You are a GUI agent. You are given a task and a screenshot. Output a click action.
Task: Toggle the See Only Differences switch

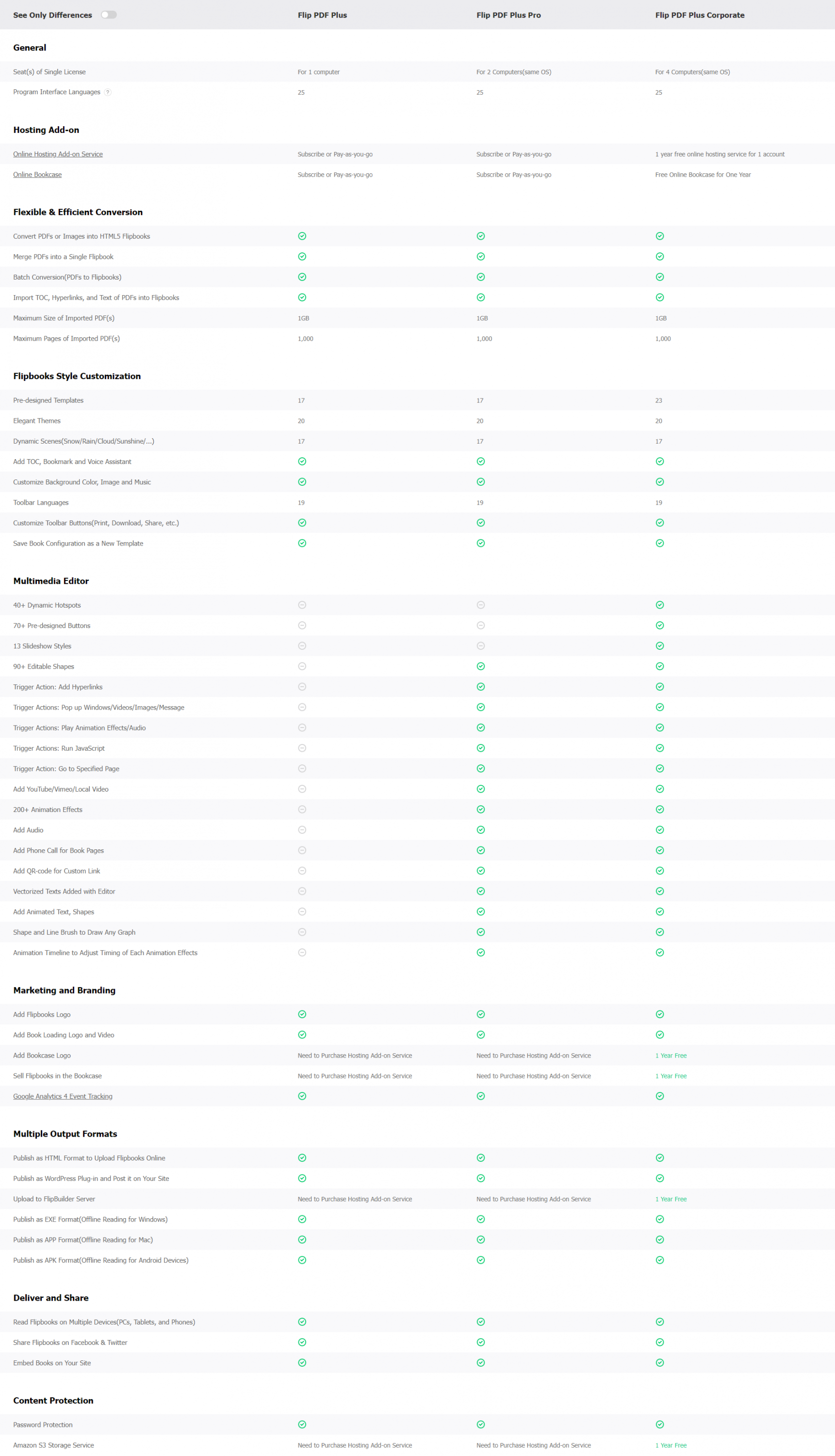[108, 15]
